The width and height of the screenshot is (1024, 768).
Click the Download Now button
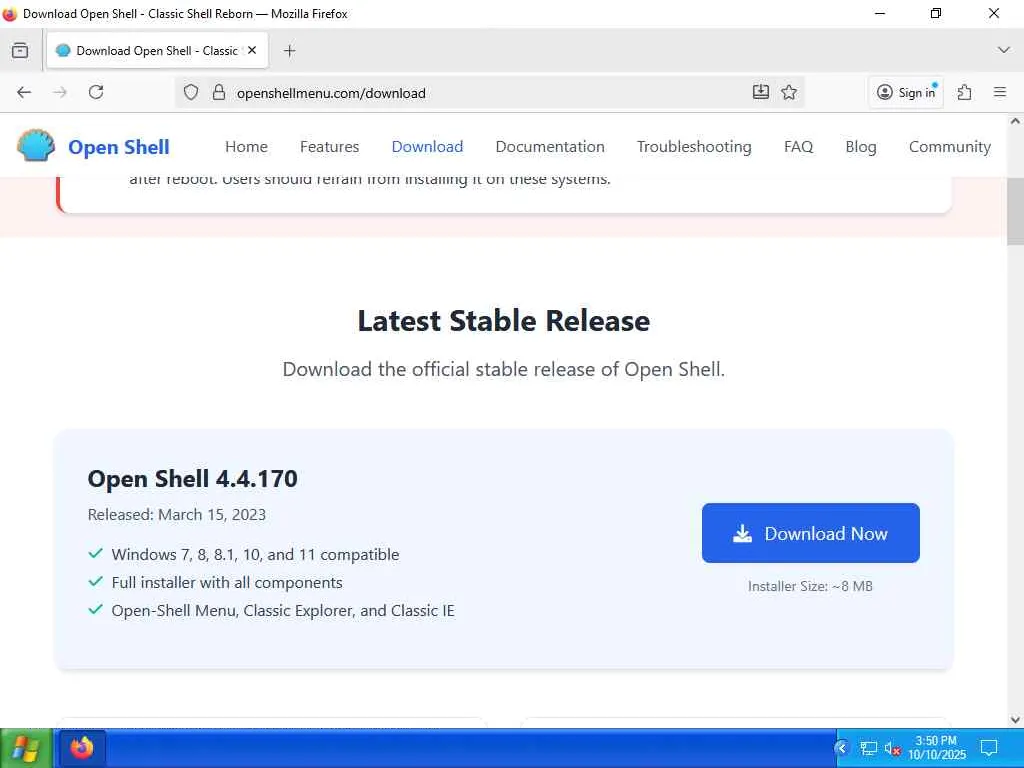click(x=810, y=533)
